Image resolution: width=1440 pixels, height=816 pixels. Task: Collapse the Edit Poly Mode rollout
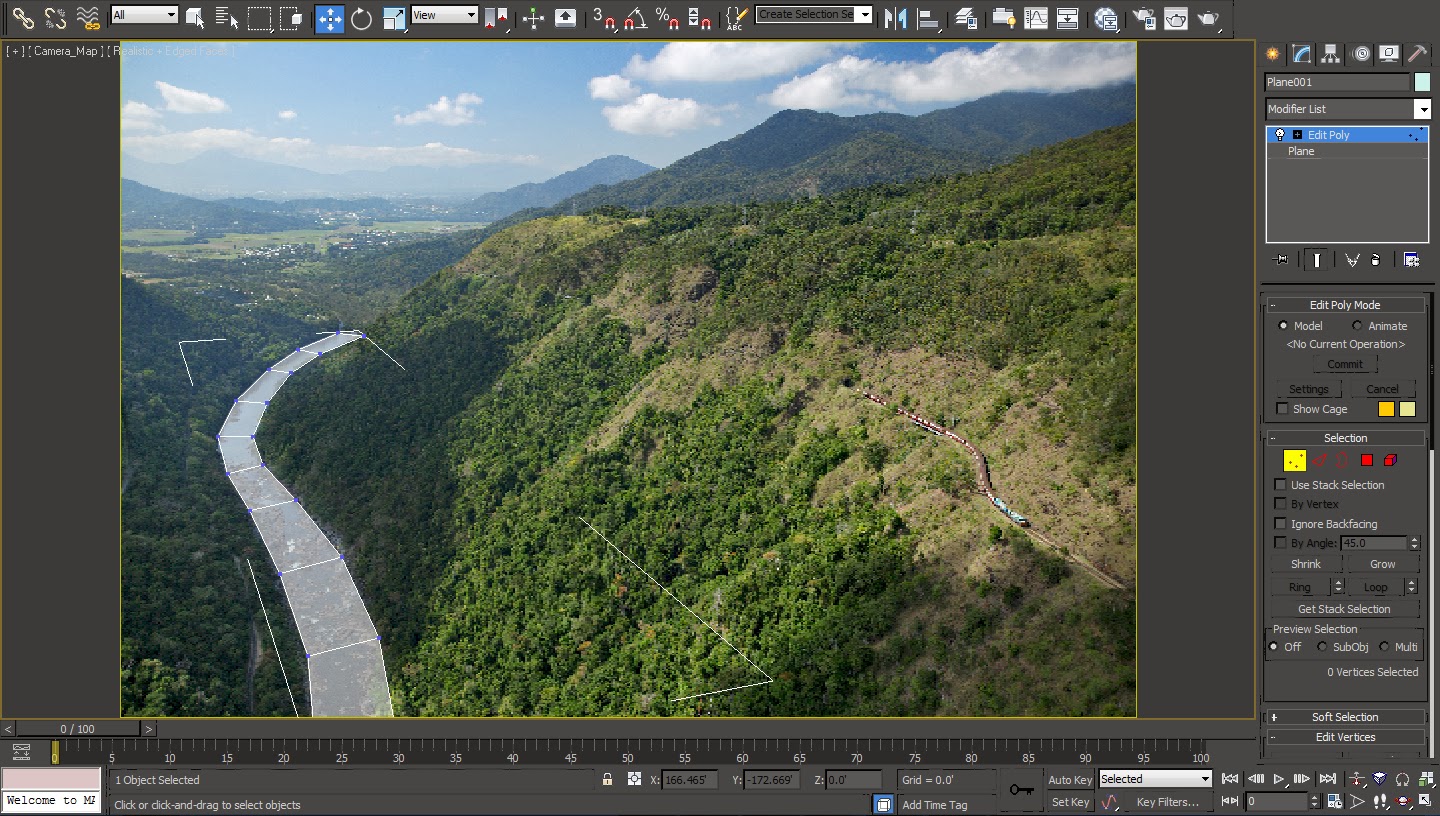(1345, 305)
